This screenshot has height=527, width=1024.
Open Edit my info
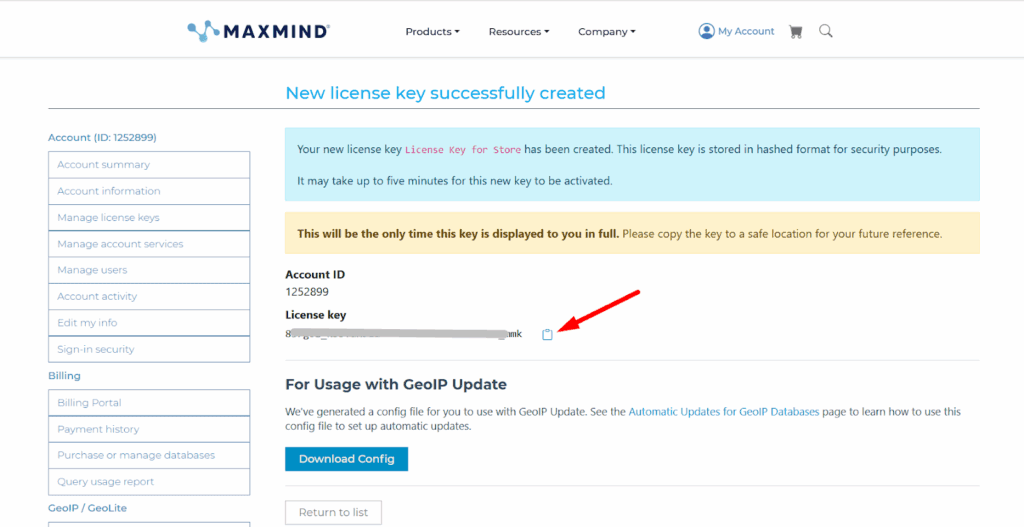tap(149, 323)
